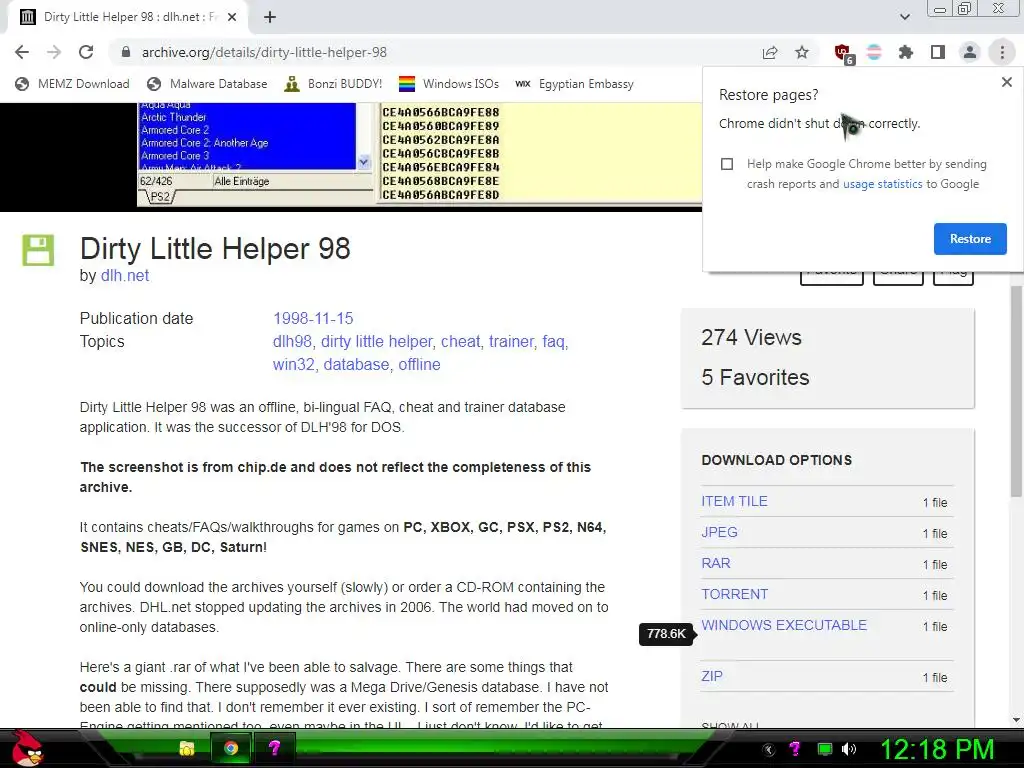This screenshot has width=1024, height=768.
Task: Open the offline topic link
Action: 419,364
